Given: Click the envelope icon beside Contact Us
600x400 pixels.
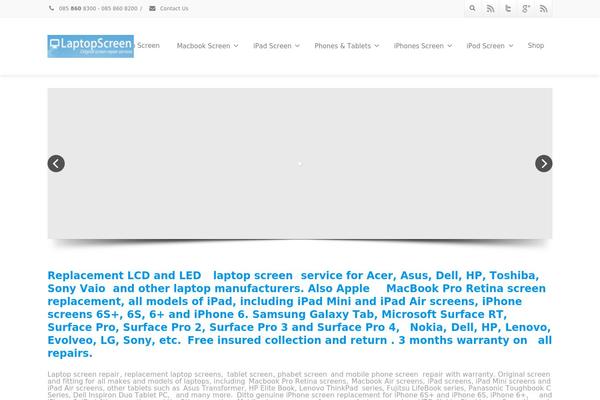Looking at the screenshot, I should [x=152, y=8].
